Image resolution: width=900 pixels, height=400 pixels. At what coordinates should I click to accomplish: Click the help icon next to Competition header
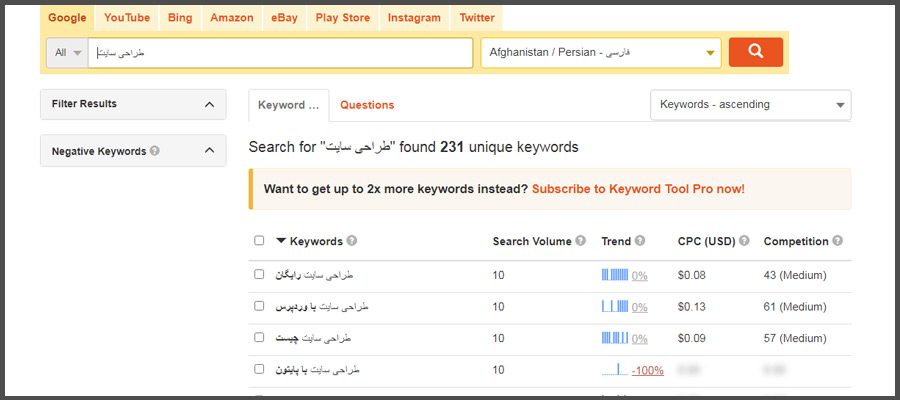pyautogui.click(x=837, y=241)
